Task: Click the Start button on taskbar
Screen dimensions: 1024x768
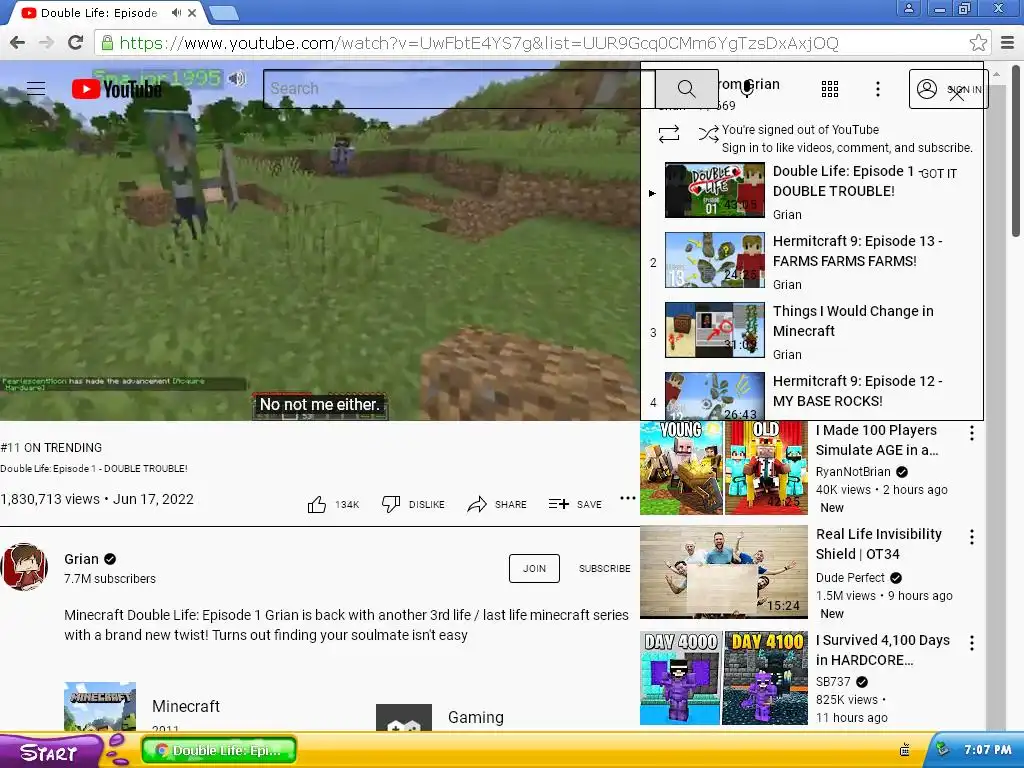Action: 49,752
